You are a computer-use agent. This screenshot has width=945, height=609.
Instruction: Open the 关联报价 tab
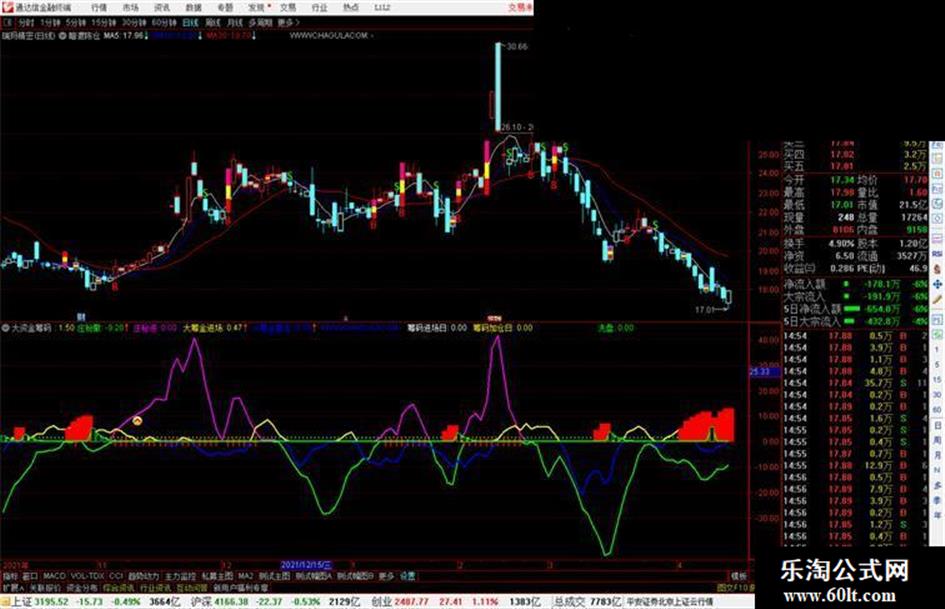45,587
